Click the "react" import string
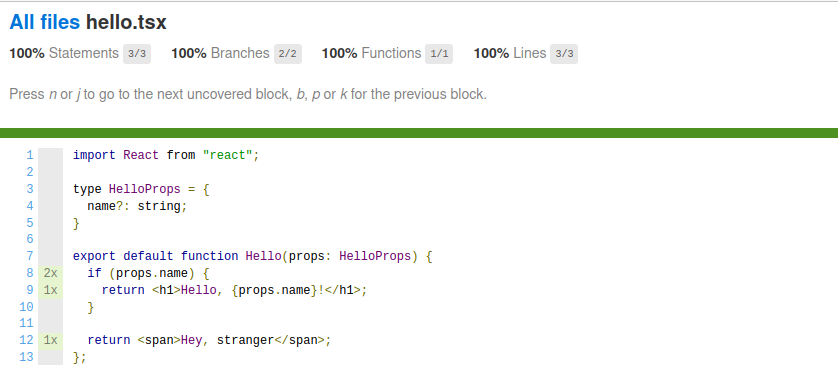Image resolution: width=838 pixels, height=365 pixels. point(227,156)
